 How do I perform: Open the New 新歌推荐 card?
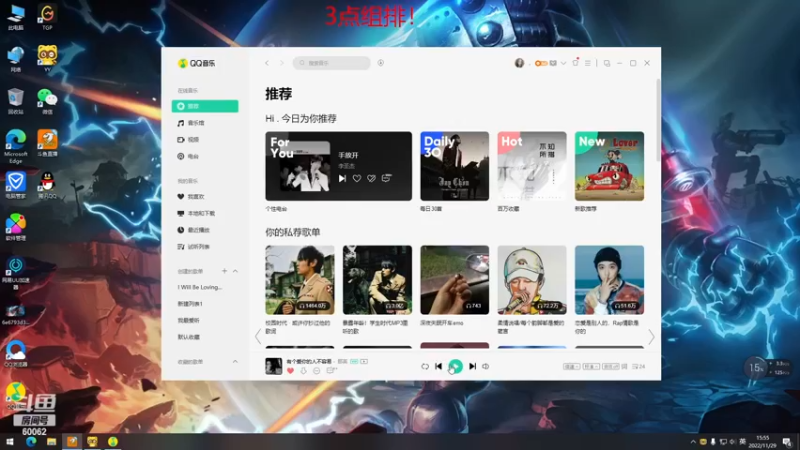[x=609, y=166]
